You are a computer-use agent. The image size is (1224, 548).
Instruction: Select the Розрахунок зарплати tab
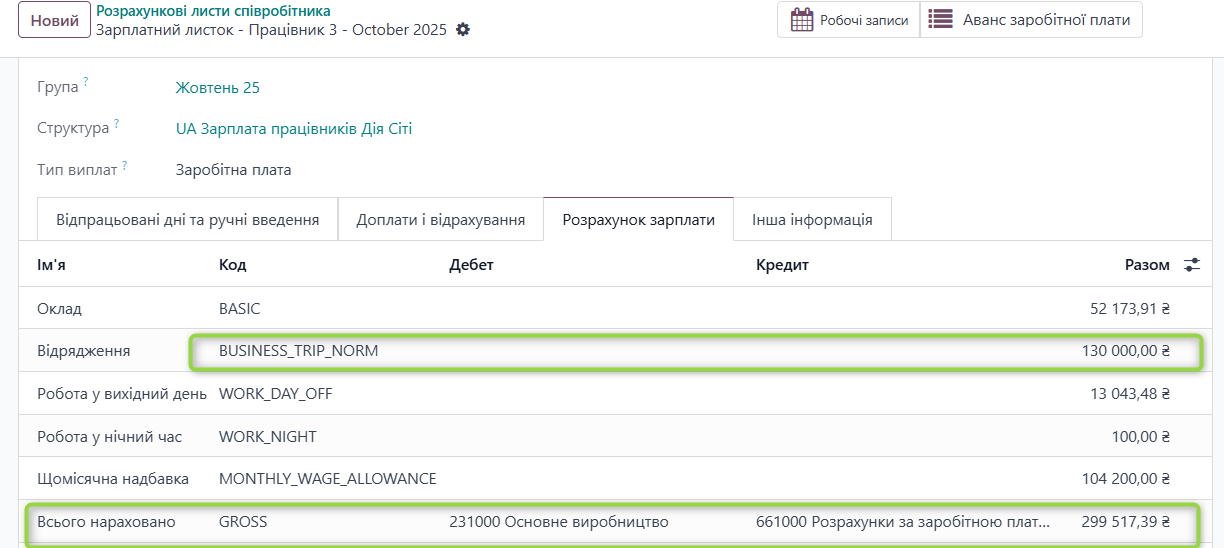(x=638, y=220)
